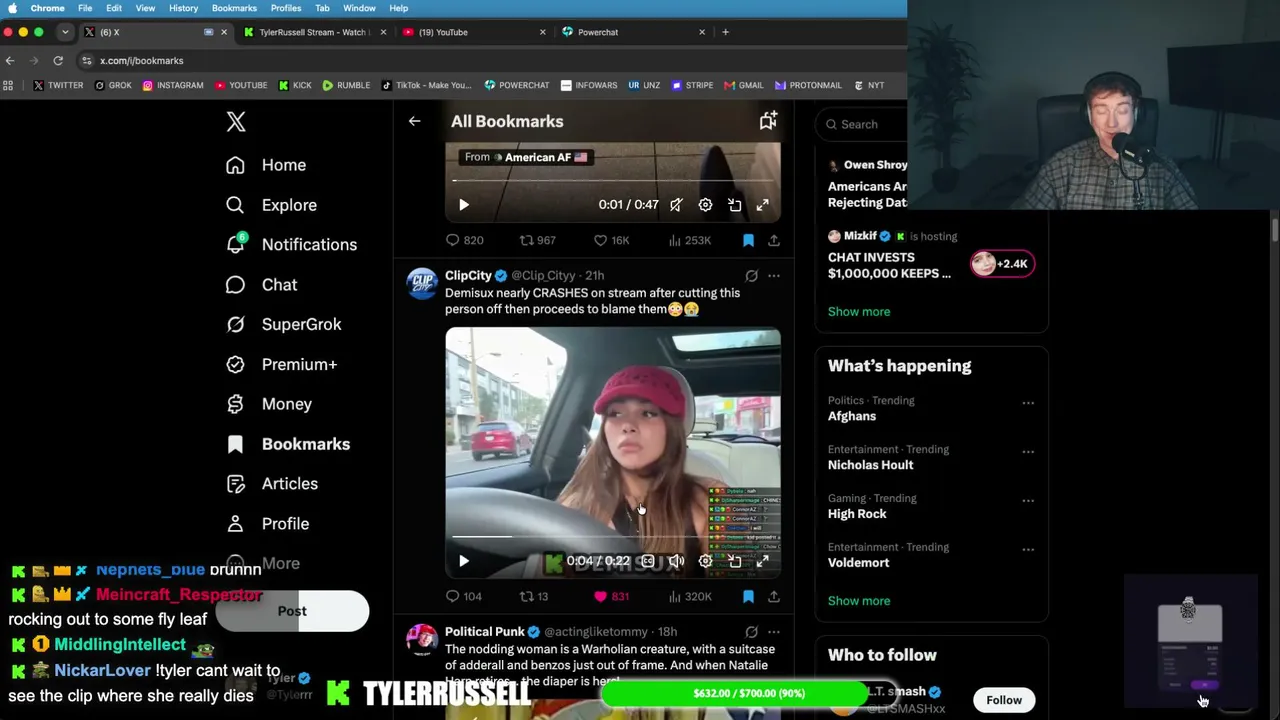Image resolution: width=1280 pixels, height=720 pixels.
Task: Open more options for Voldemort trend
Action: pyautogui.click(x=1028, y=550)
